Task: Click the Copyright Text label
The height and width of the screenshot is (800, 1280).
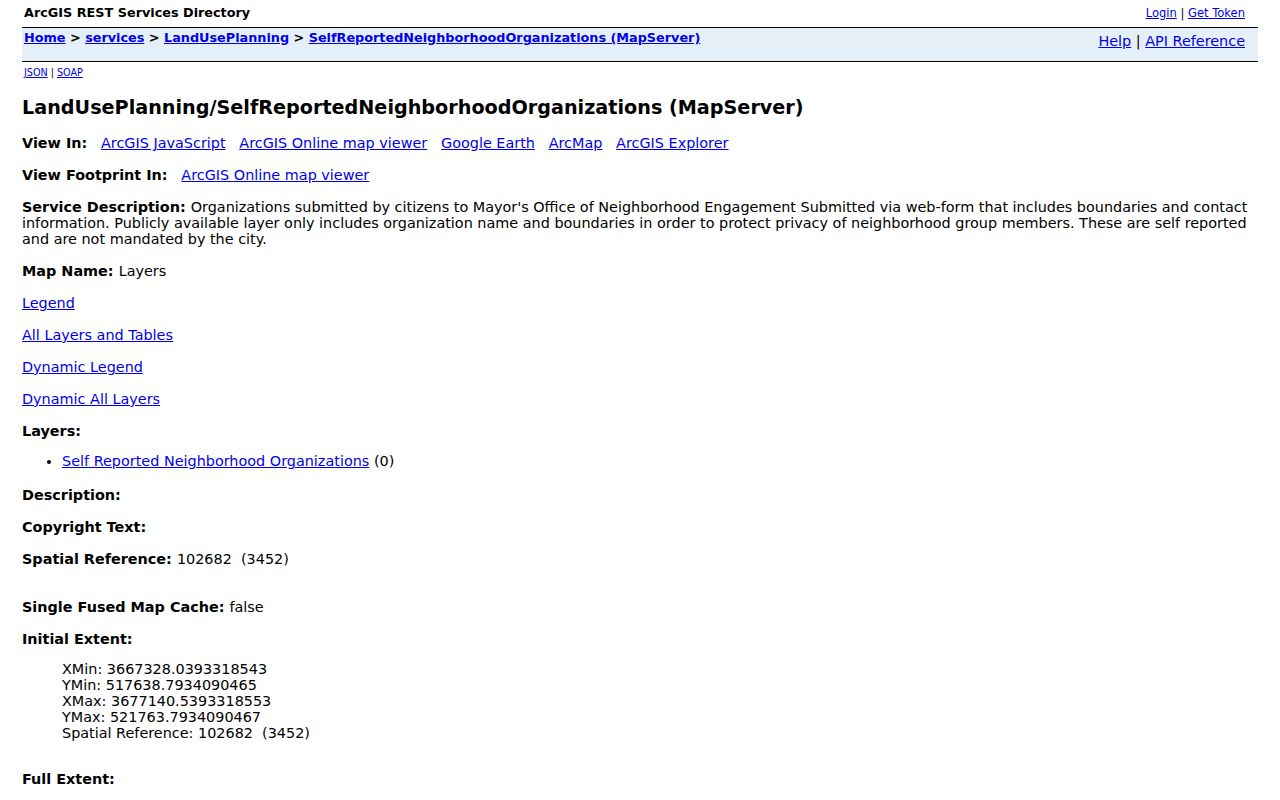Action: coord(84,527)
